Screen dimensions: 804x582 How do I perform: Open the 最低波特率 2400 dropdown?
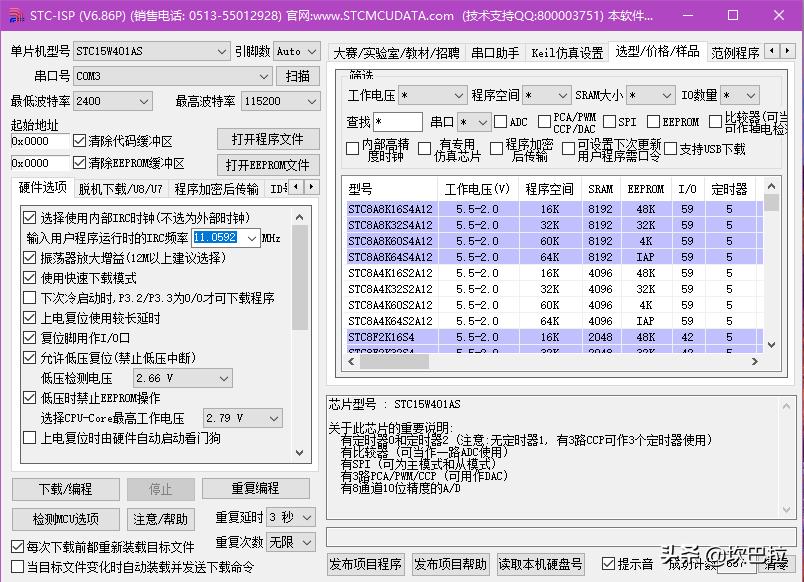point(142,100)
